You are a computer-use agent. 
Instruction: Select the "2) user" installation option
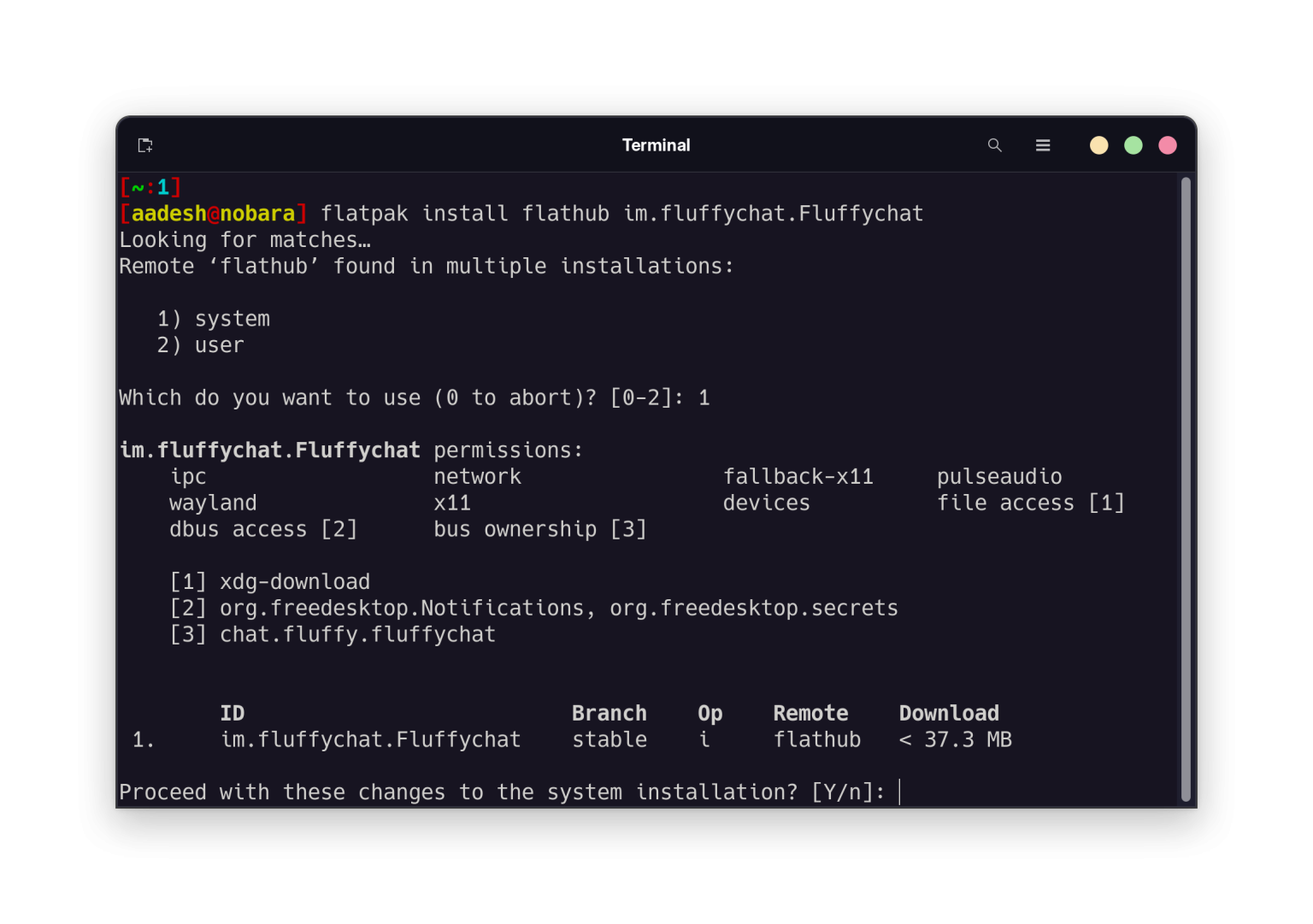199,344
